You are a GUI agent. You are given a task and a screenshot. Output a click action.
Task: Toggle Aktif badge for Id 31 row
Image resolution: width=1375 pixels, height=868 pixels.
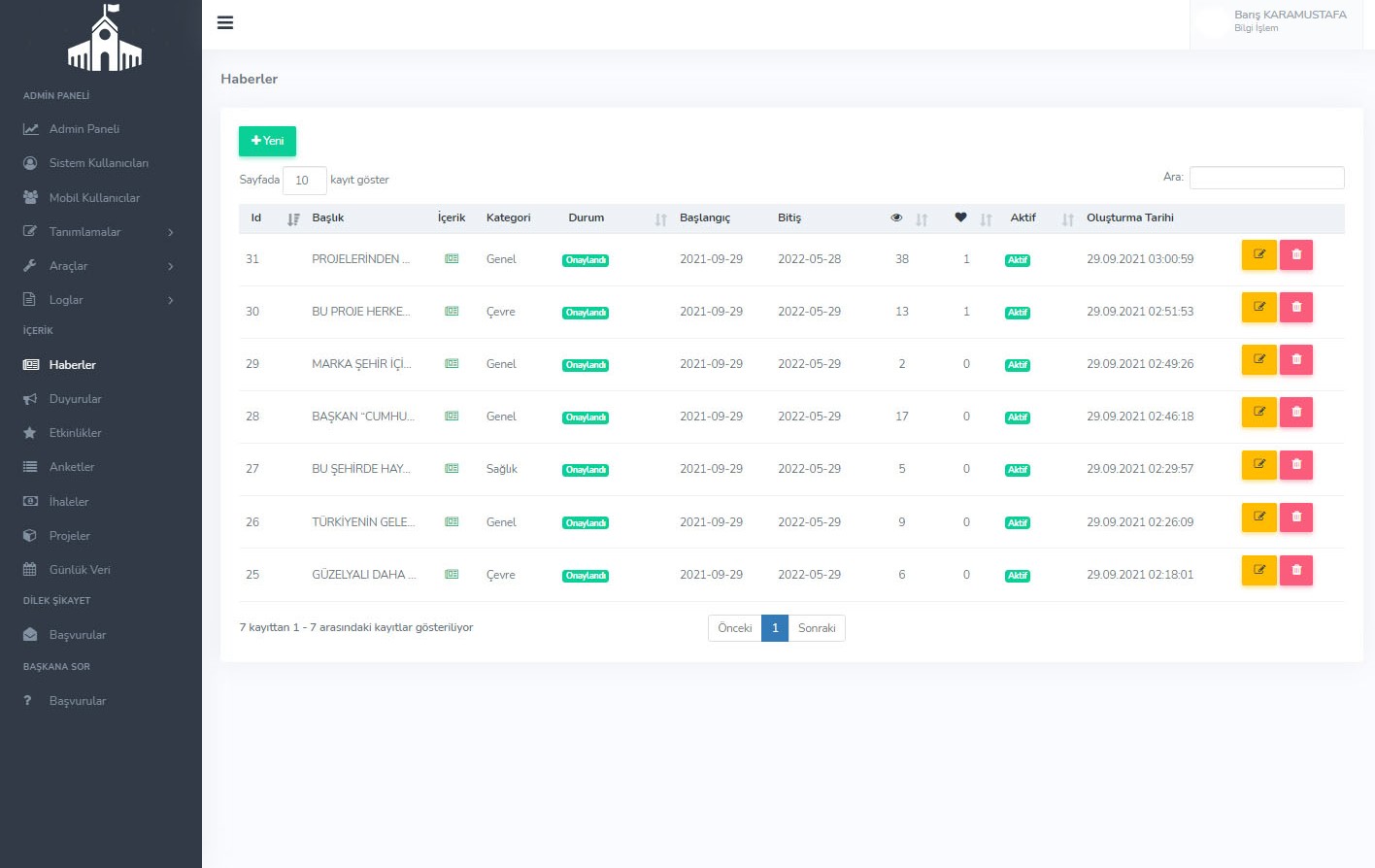pos(1018,260)
